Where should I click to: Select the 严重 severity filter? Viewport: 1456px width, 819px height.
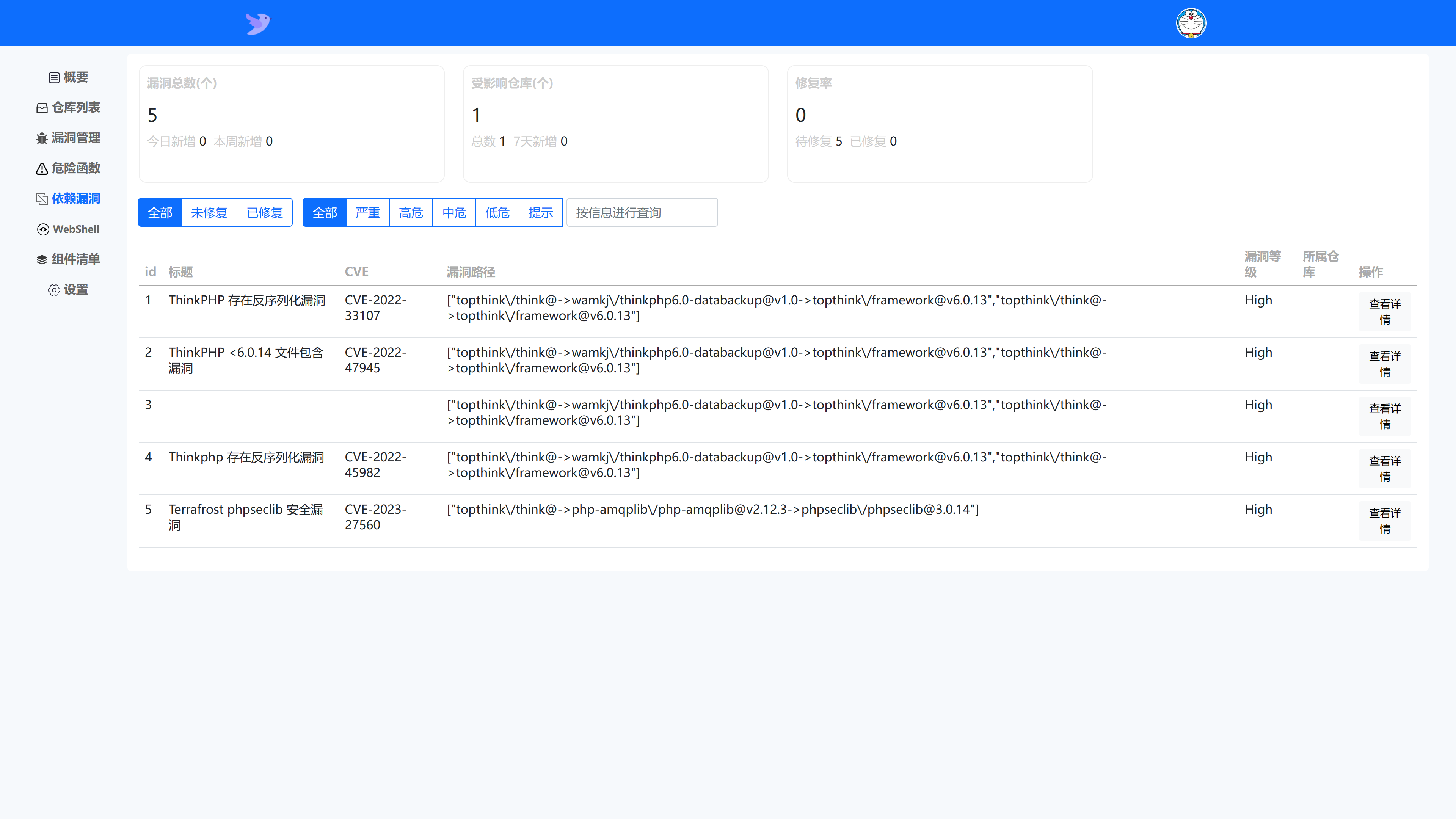click(x=367, y=212)
